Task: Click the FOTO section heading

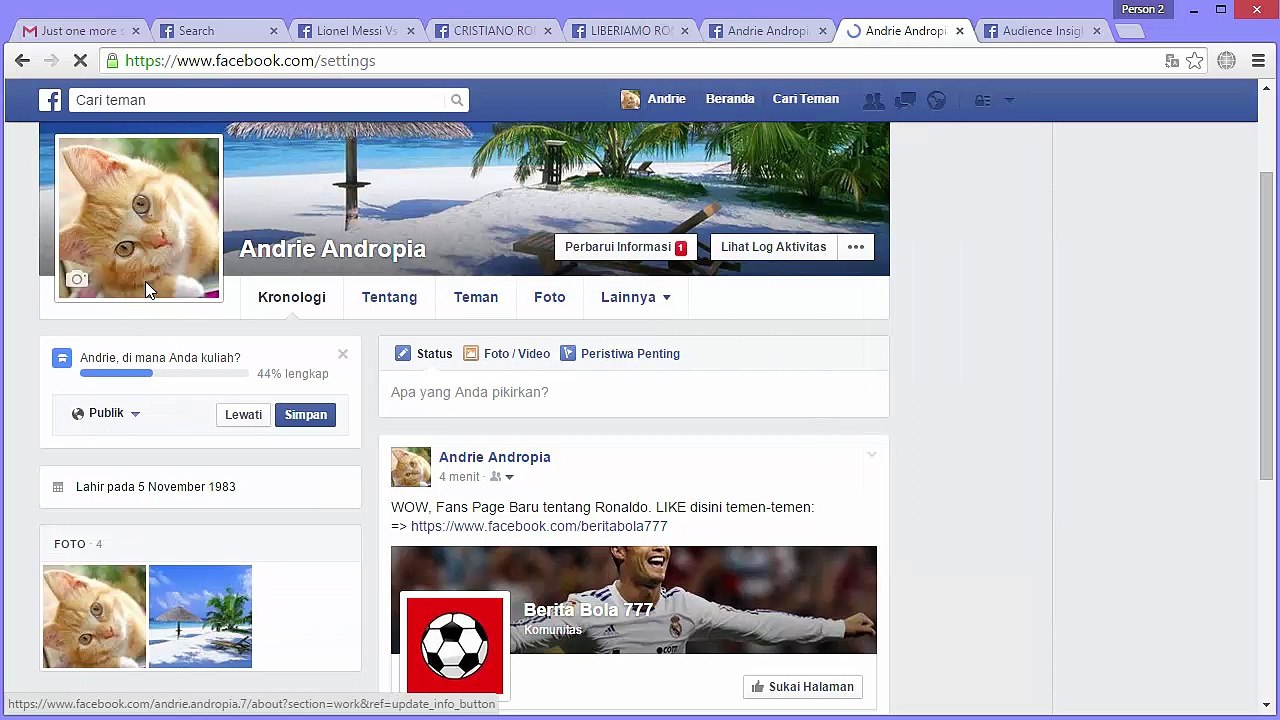Action: pos(70,544)
